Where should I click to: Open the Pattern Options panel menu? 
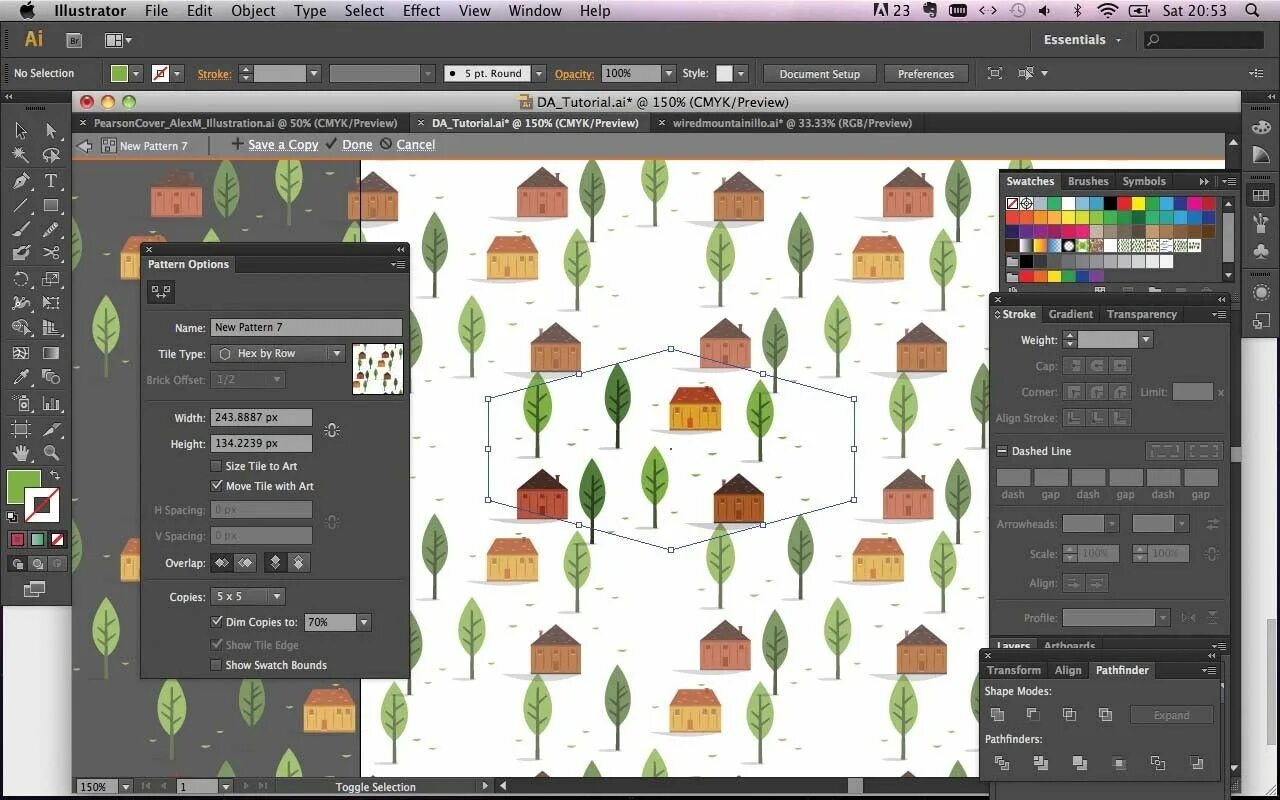click(399, 265)
